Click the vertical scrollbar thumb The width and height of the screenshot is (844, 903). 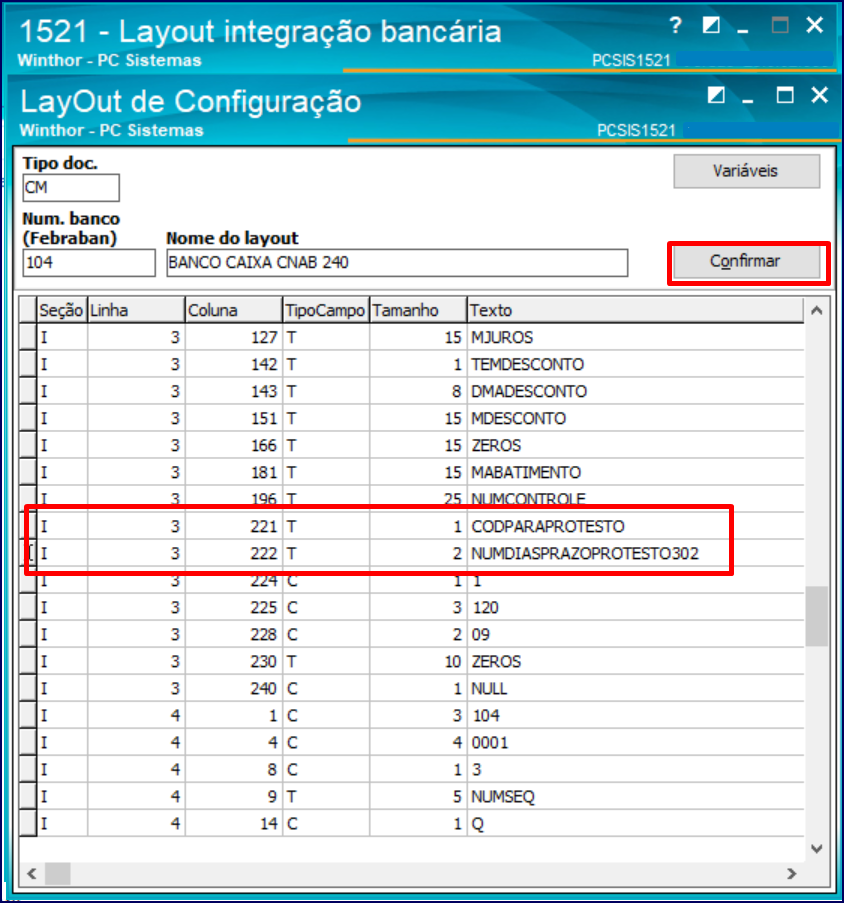pyautogui.click(x=816, y=616)
